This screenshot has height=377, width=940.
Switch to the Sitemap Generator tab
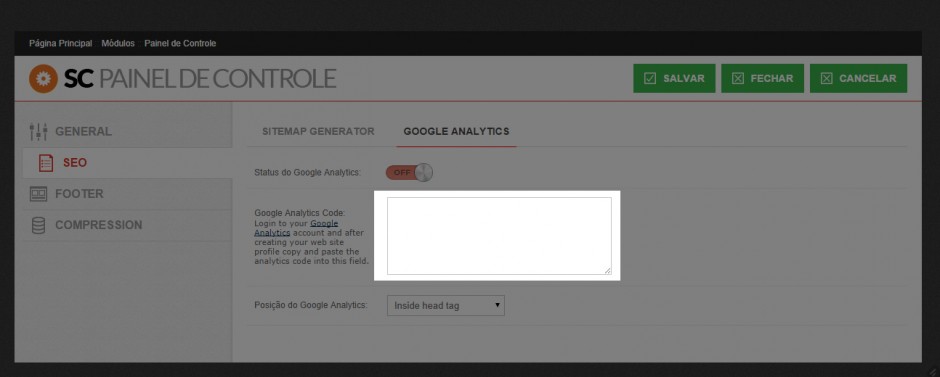[x=318, y=131]
